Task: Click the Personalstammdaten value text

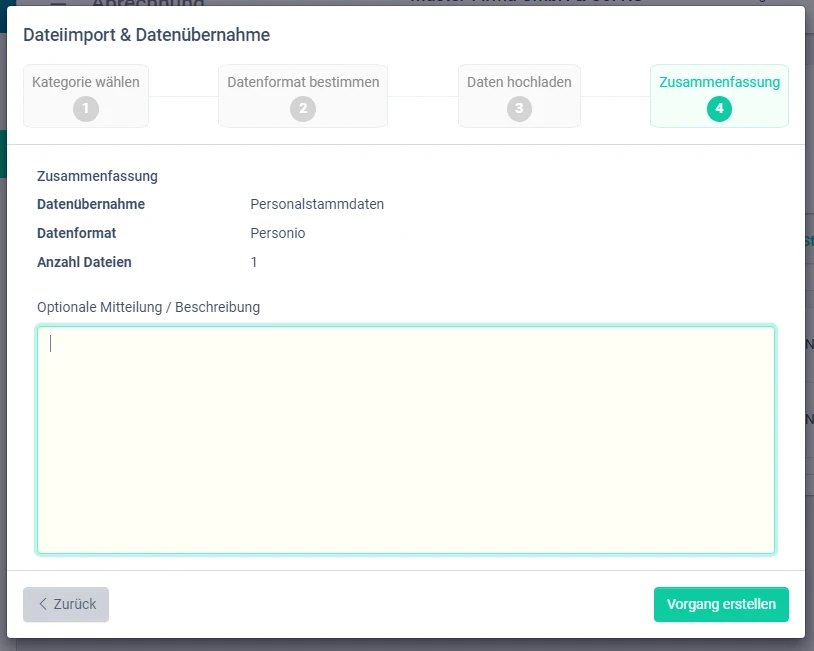Action: tap(317, 204)
